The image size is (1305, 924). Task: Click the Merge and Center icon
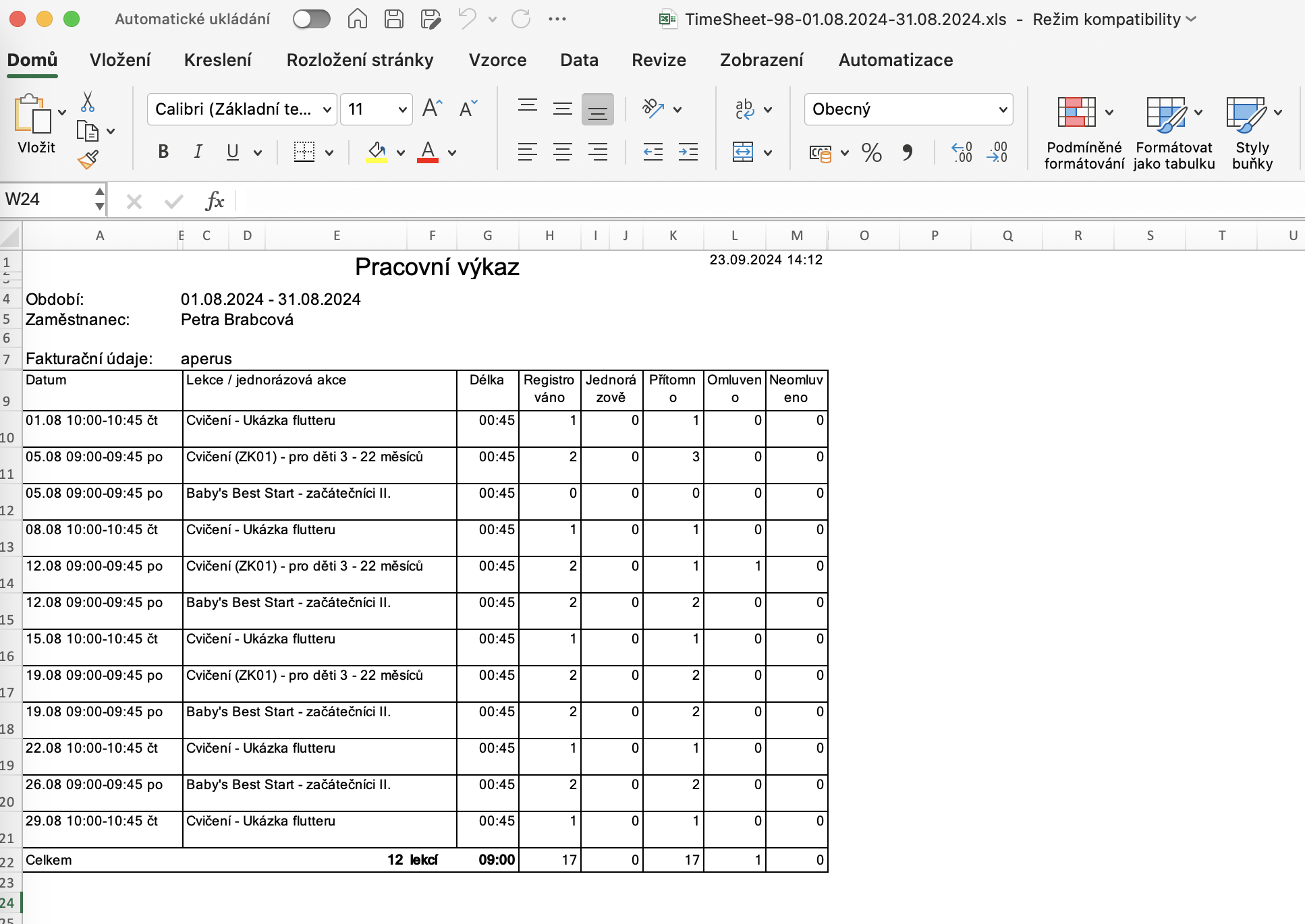[x=743, y=152]
